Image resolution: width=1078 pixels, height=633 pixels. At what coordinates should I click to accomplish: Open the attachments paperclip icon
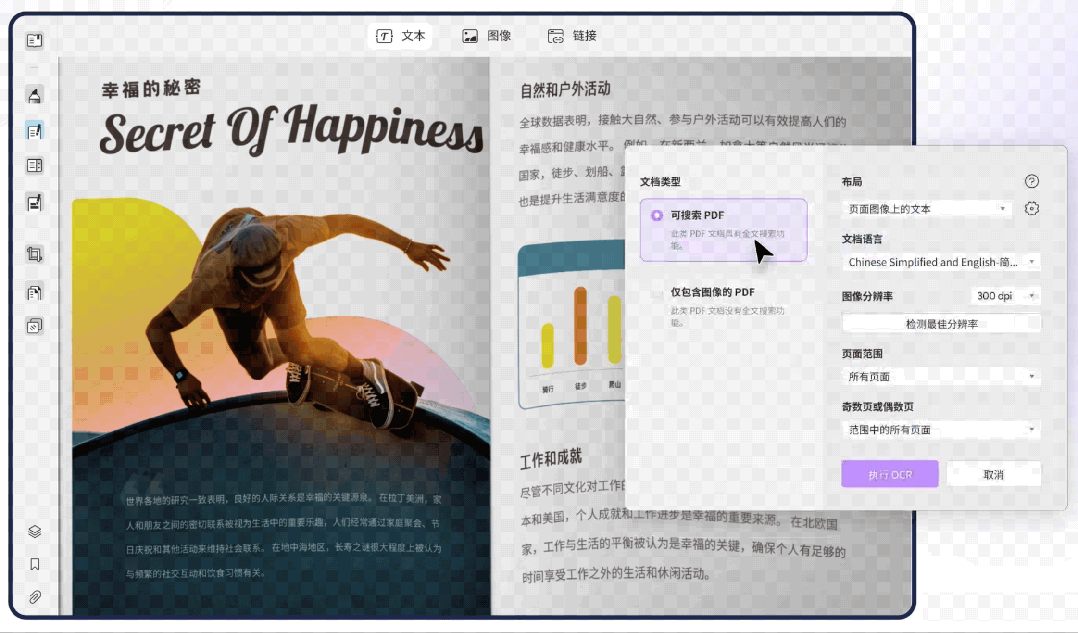(34, 597)
